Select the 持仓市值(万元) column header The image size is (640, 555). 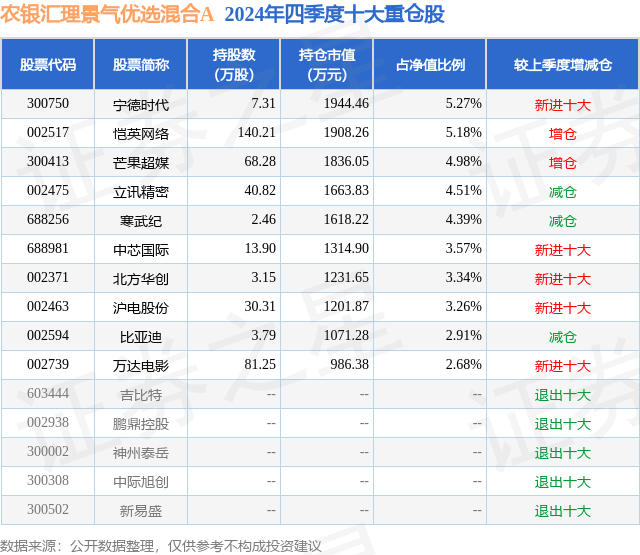click(x=327, y=64)
